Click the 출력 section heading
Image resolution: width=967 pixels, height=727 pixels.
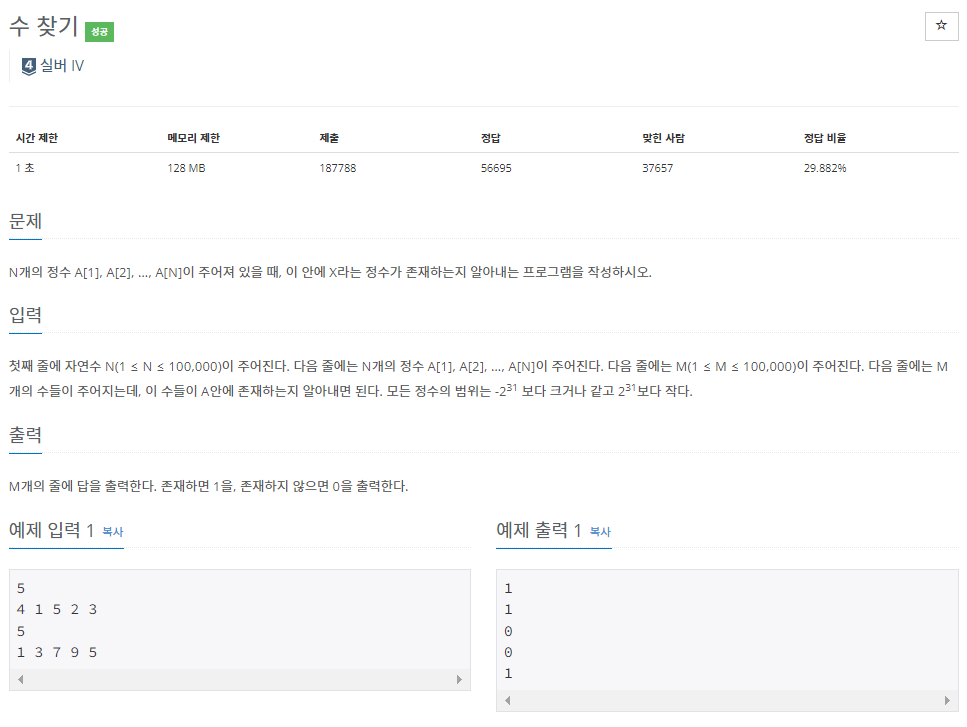pos(25,435)
